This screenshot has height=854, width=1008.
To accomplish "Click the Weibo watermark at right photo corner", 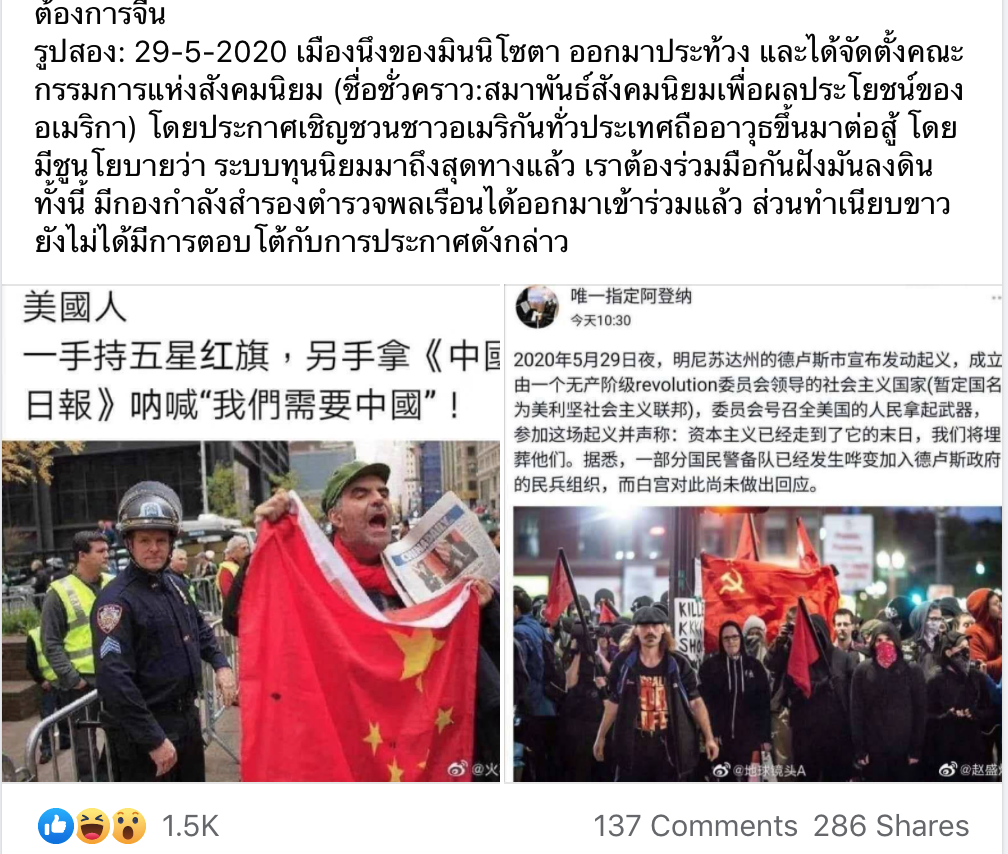I will coord(969,769).
